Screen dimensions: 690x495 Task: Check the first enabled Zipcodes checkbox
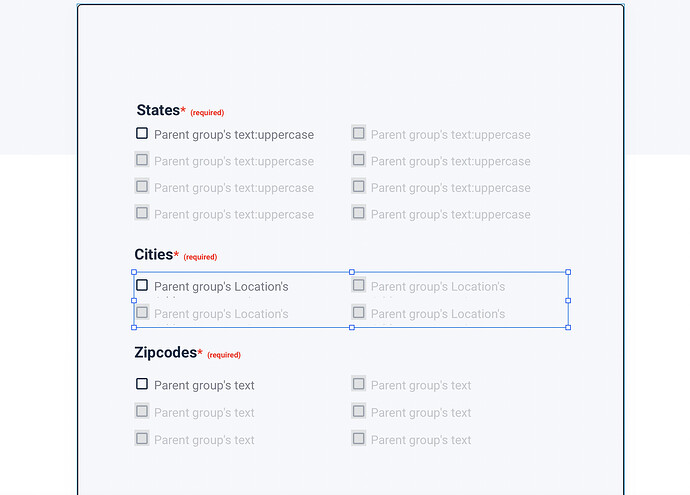point(142,384)
